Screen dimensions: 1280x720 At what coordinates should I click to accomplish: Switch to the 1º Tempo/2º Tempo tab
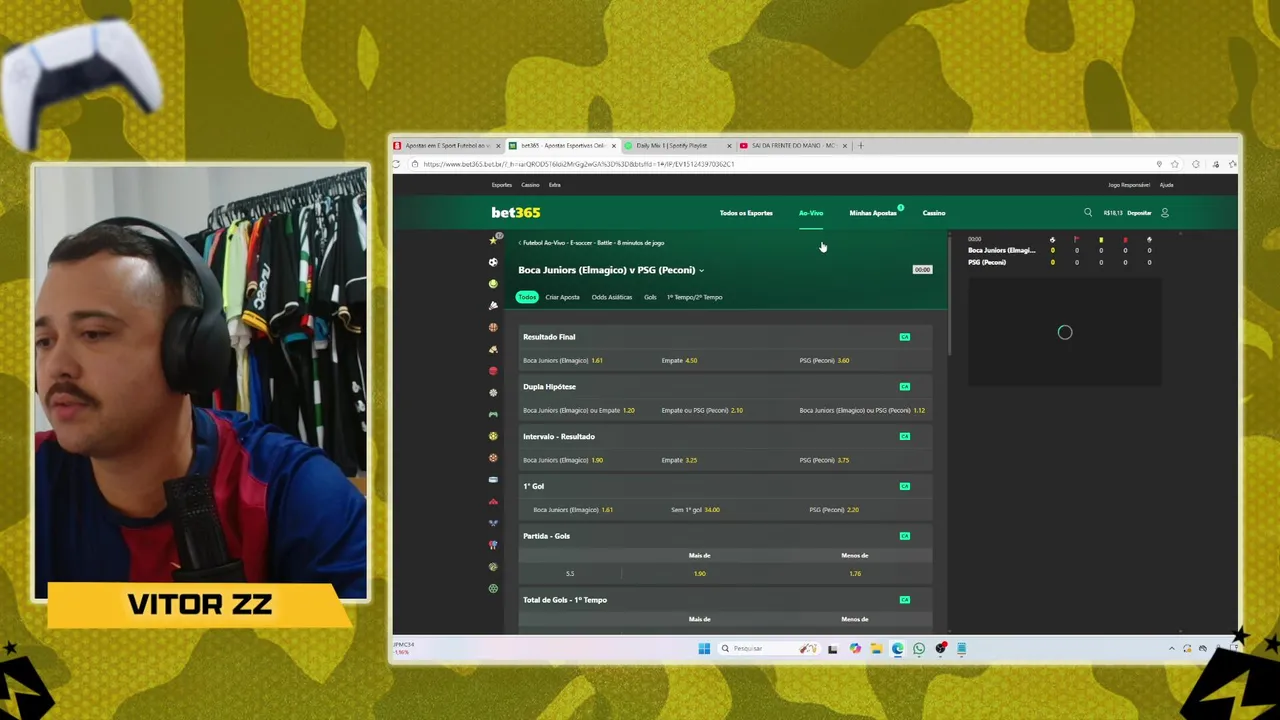[694, 297]
